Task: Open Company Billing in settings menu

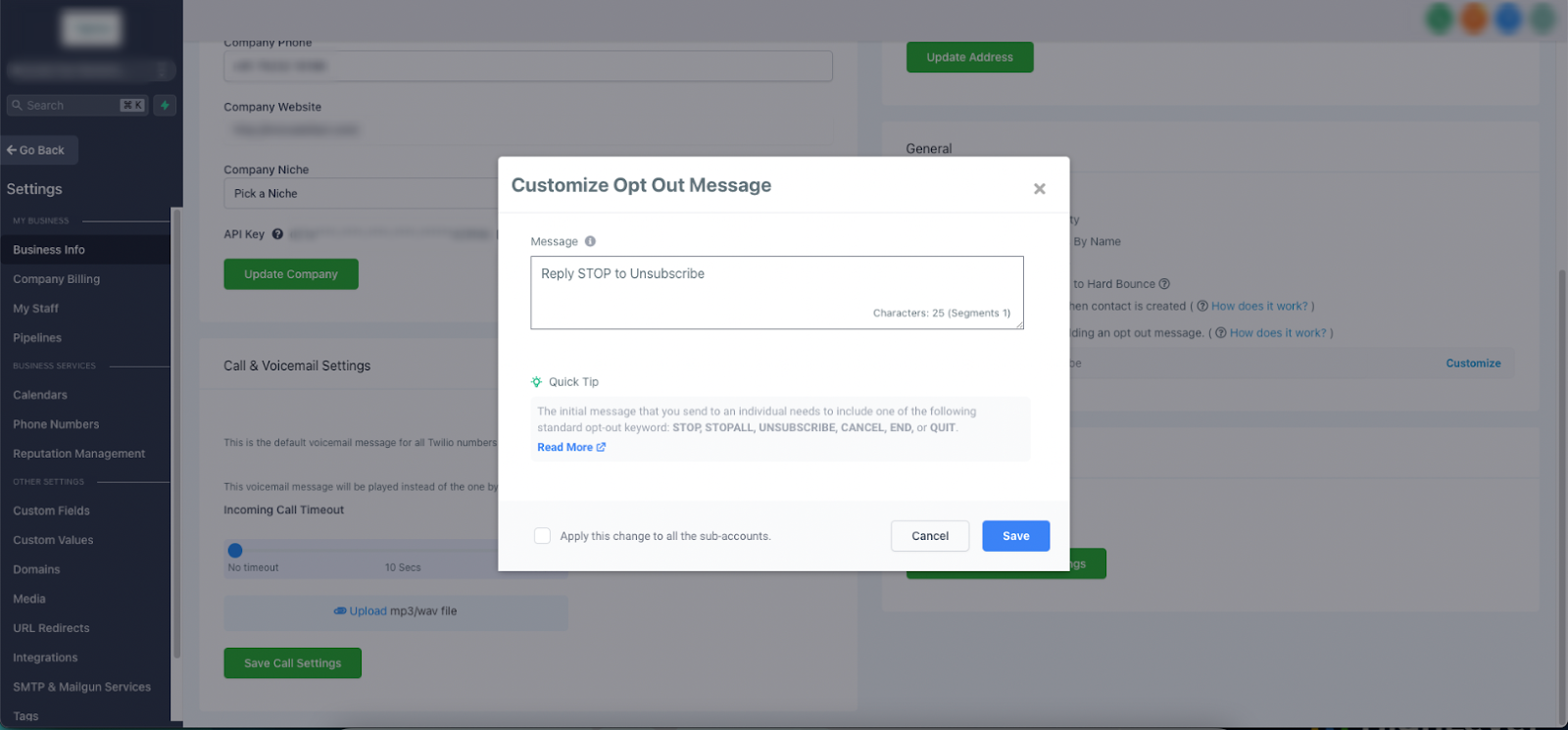Action: click(x=56, y=279)
